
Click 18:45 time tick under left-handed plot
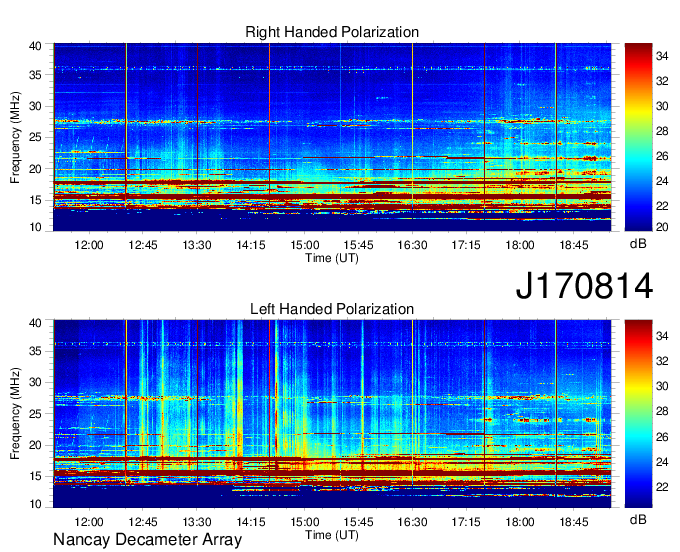573,522
